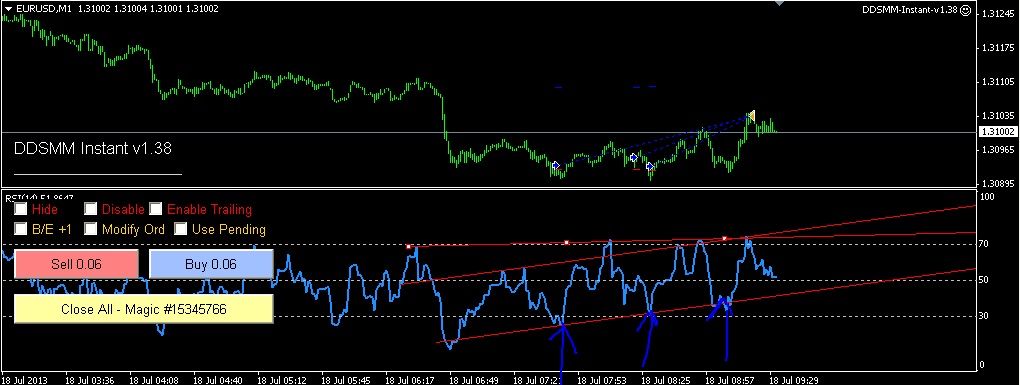The width and height of the screenshot is (1020, 385).
Task: Click the Sell 0.06 button
Action: (x=77, y=264)
